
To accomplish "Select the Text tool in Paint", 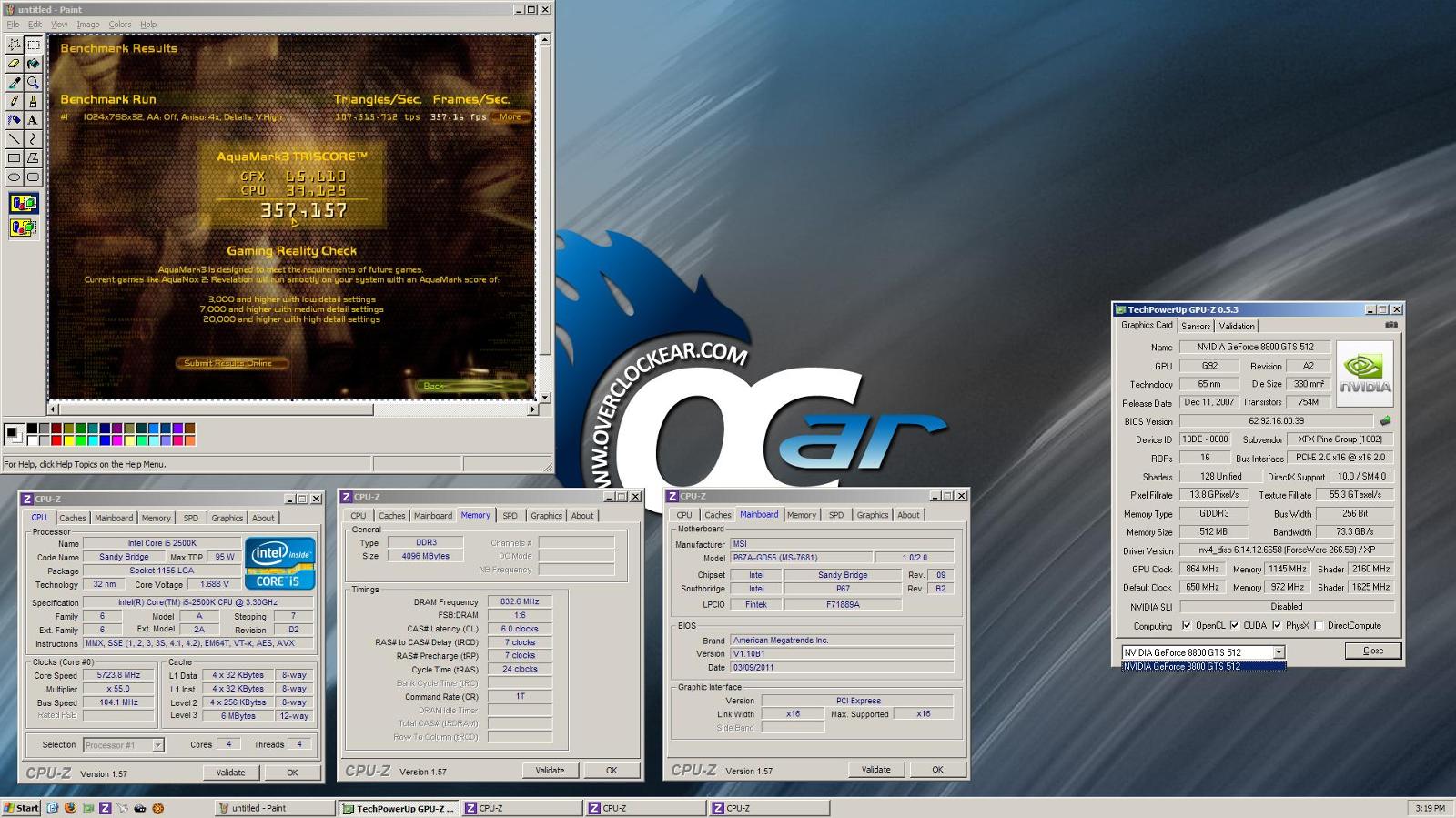I will point(33,120).
